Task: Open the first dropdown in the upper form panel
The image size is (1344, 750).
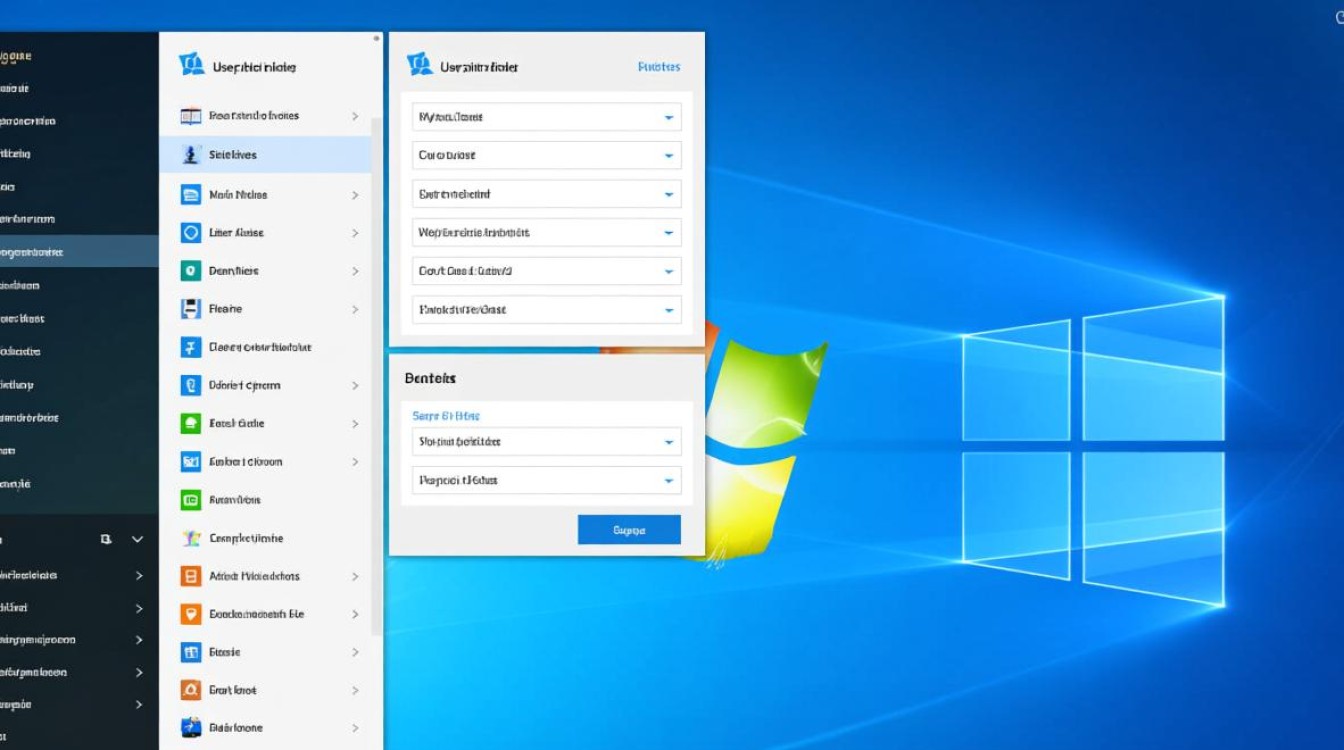Action: (546, 117)
